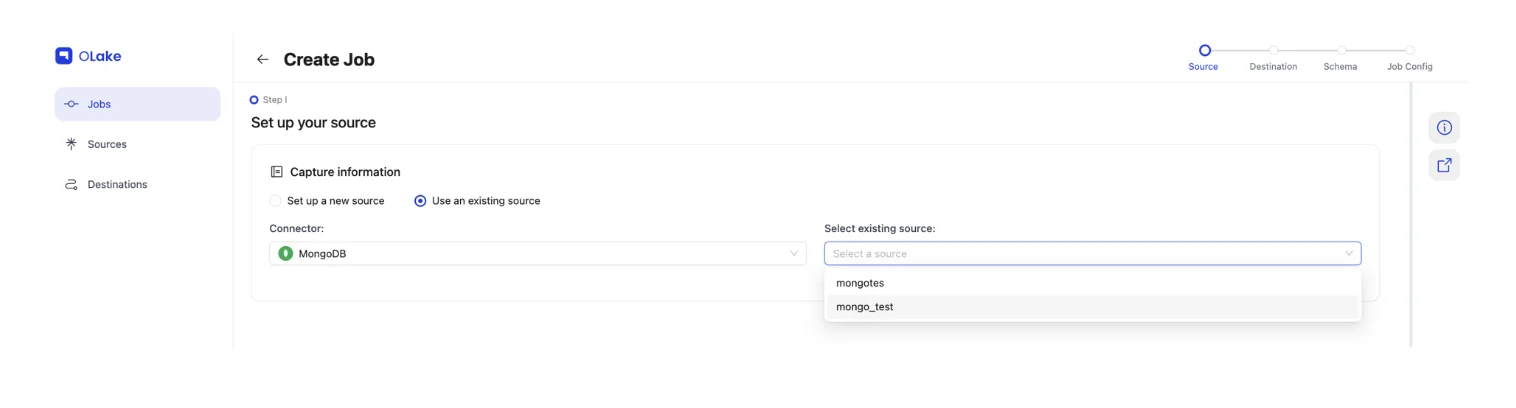Click the 'Select a source' search field

coord(1080,254)
